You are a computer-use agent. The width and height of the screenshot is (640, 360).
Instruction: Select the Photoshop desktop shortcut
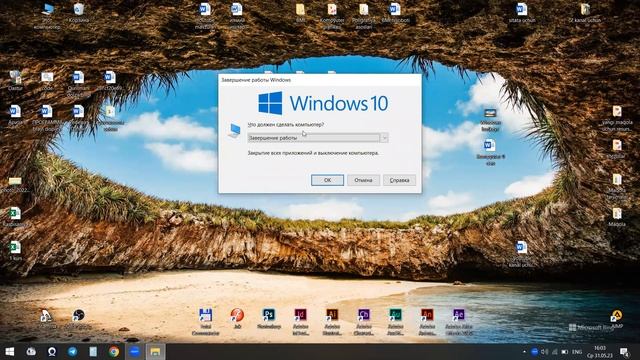(269, 319)
